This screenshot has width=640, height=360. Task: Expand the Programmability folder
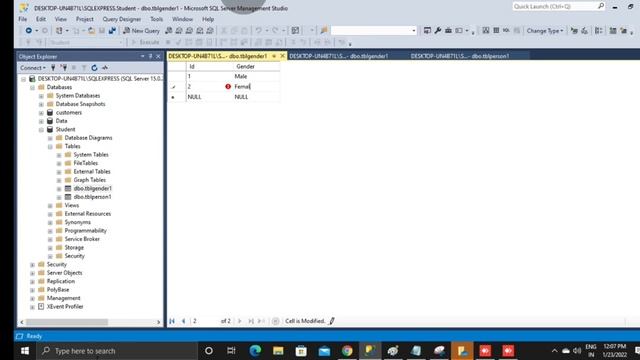tap(50, 231)
